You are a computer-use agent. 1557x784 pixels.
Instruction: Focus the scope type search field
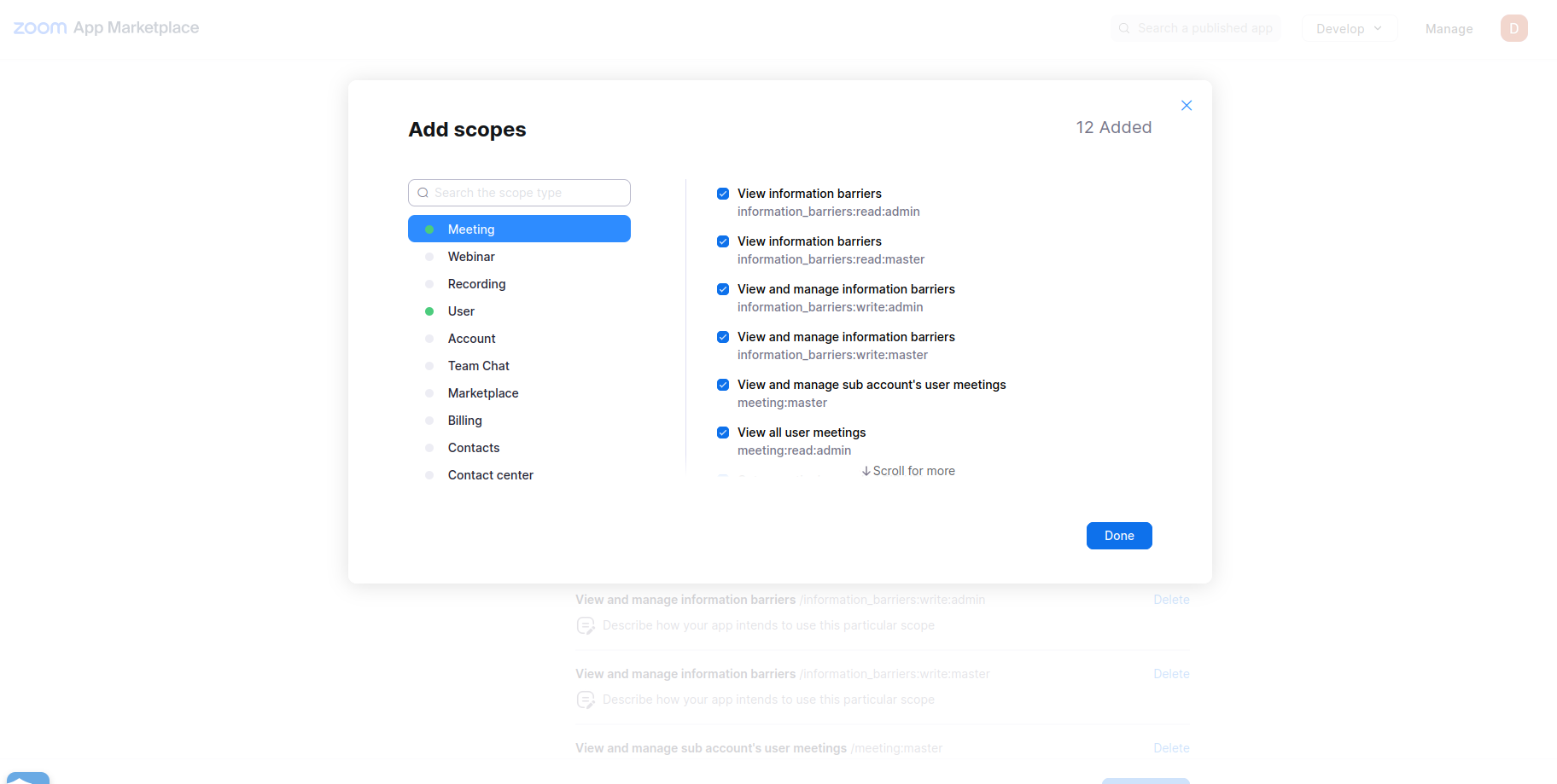point(529,193)
